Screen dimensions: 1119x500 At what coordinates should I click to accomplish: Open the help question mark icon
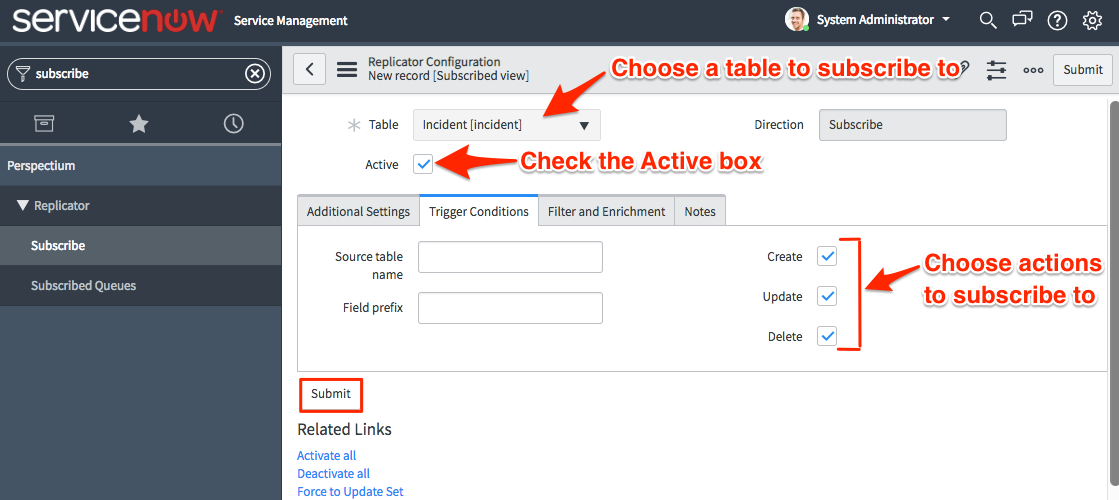coord(1057,21)
